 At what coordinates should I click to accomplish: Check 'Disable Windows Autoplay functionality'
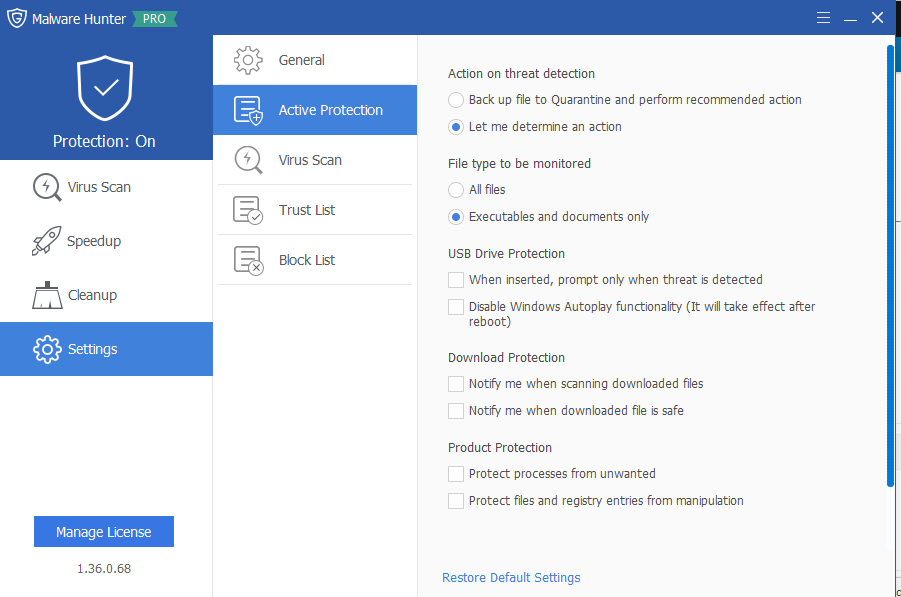click(456, 307)
